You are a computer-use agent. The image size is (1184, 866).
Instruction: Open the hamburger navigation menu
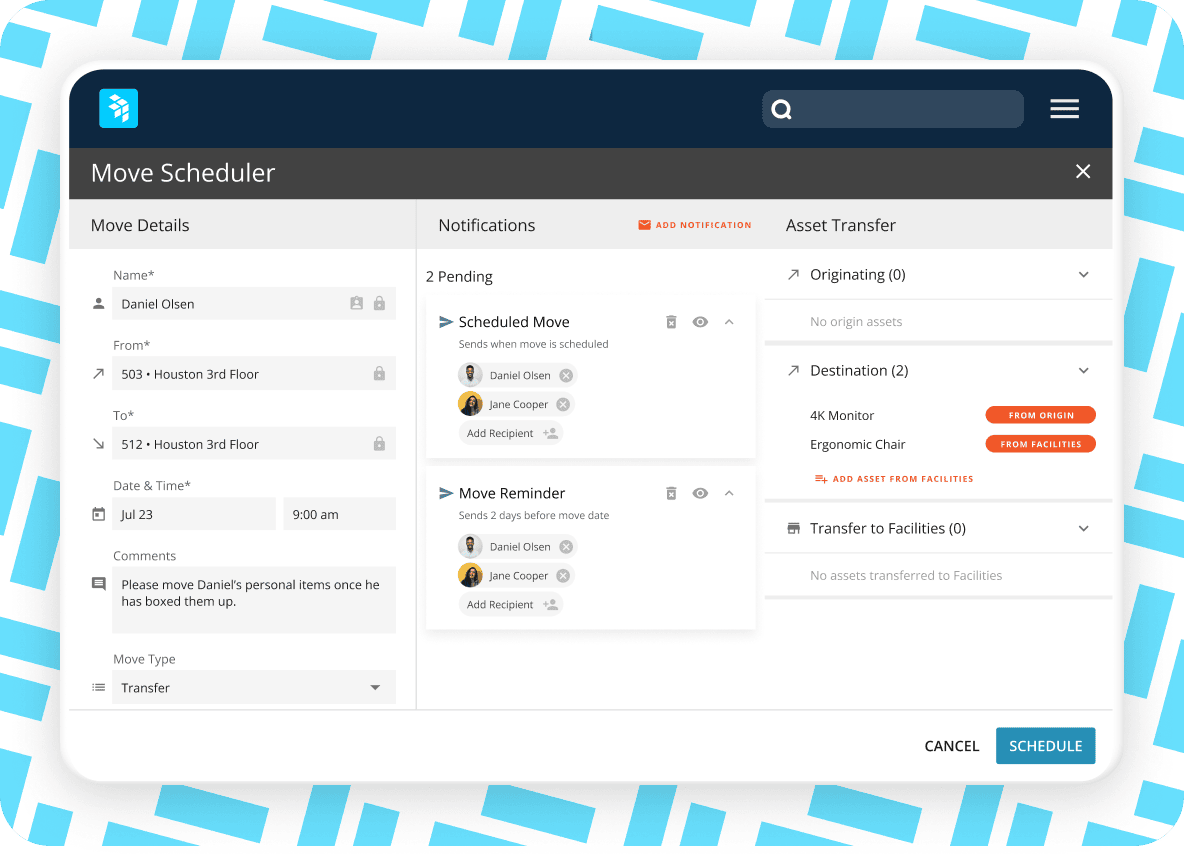point(1064,108)
